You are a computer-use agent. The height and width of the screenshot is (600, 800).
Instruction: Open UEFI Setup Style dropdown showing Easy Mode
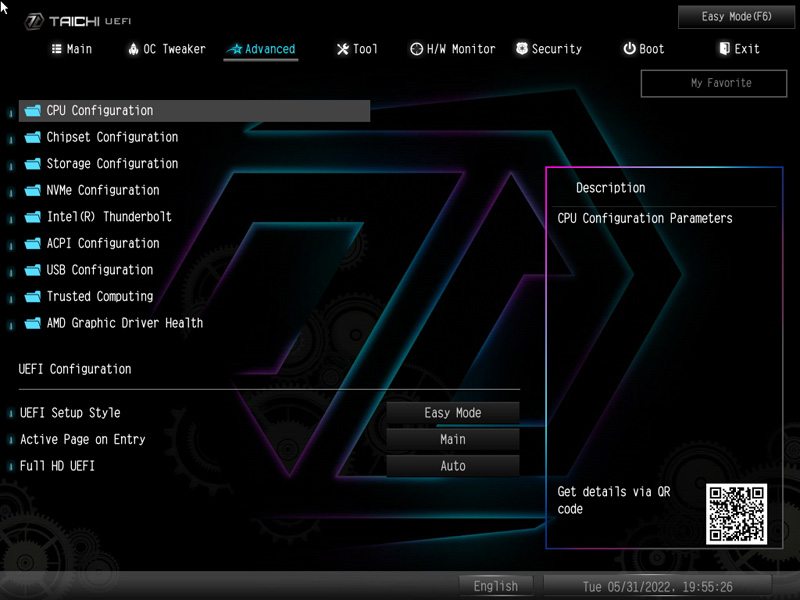(x=453, y=413)
